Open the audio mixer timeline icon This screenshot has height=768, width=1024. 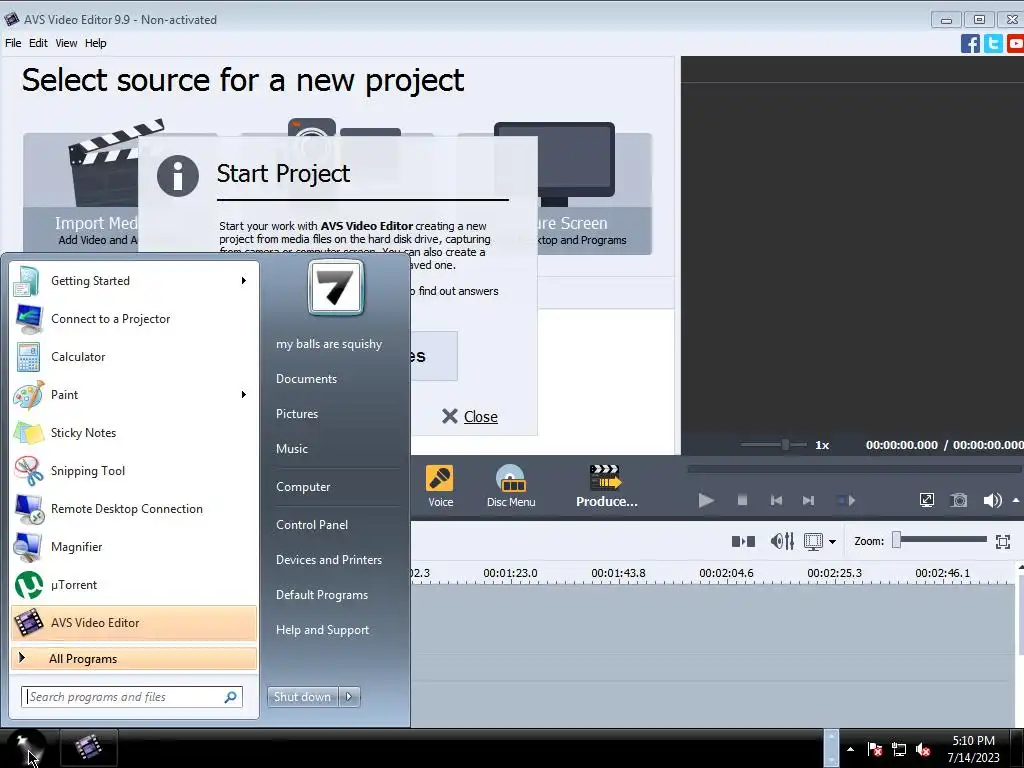(782, 541)
